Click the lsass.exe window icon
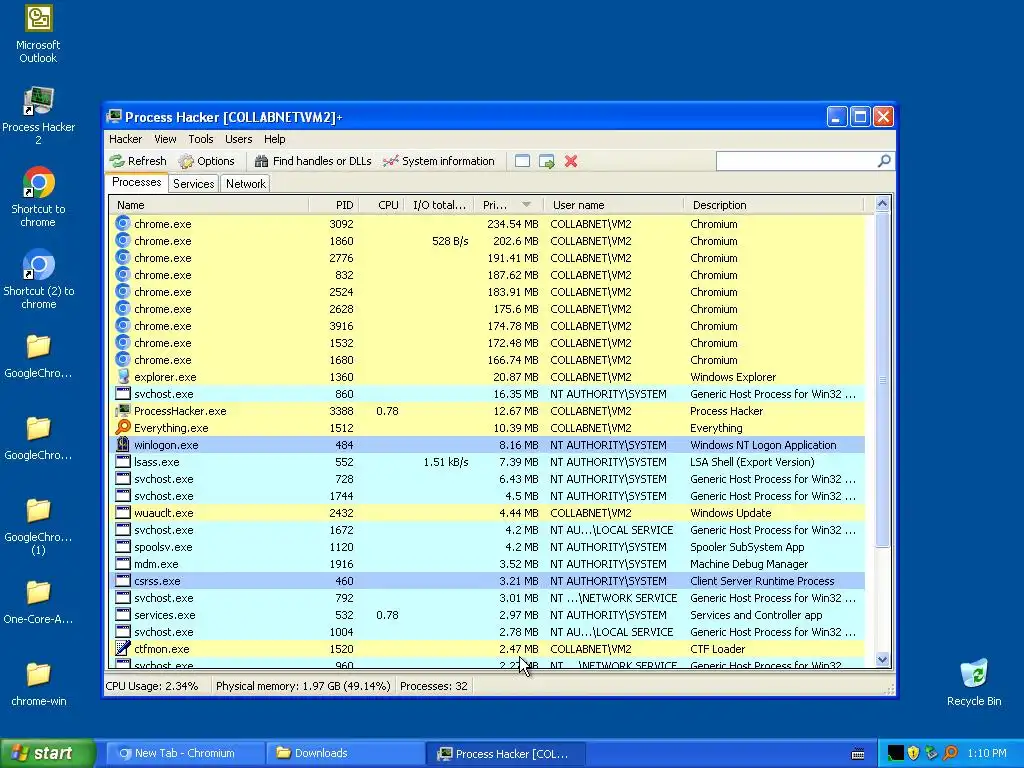1024x768 pixels. (x=123, y=462)
